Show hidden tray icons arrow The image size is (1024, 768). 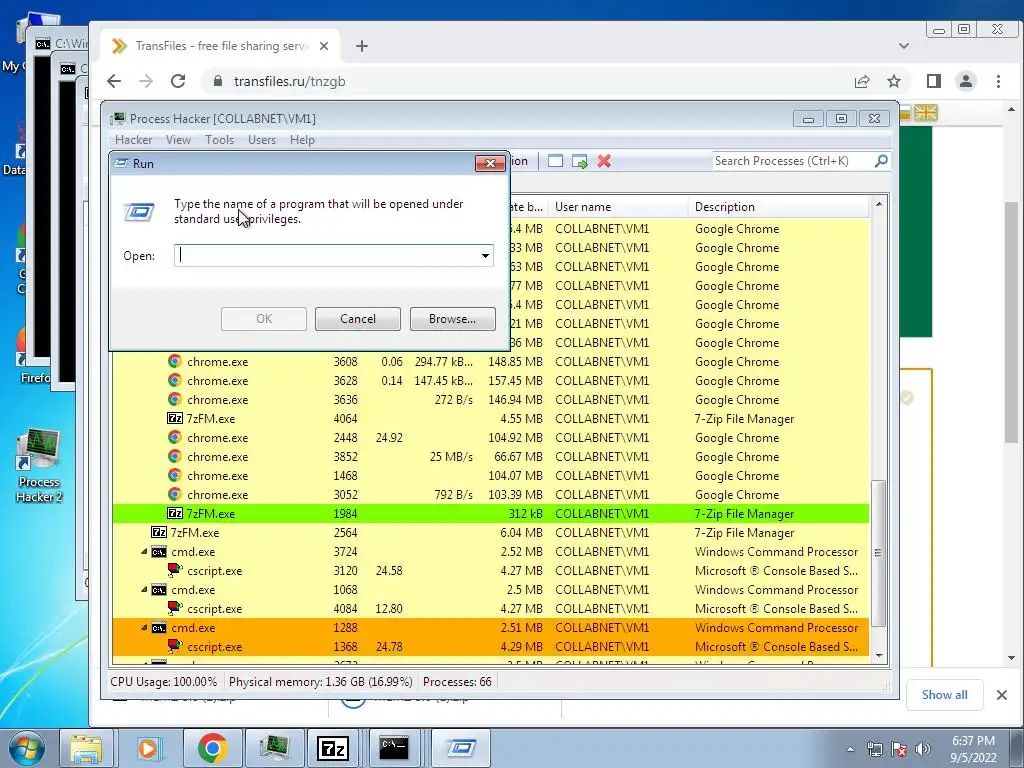[x=850, y=749]
